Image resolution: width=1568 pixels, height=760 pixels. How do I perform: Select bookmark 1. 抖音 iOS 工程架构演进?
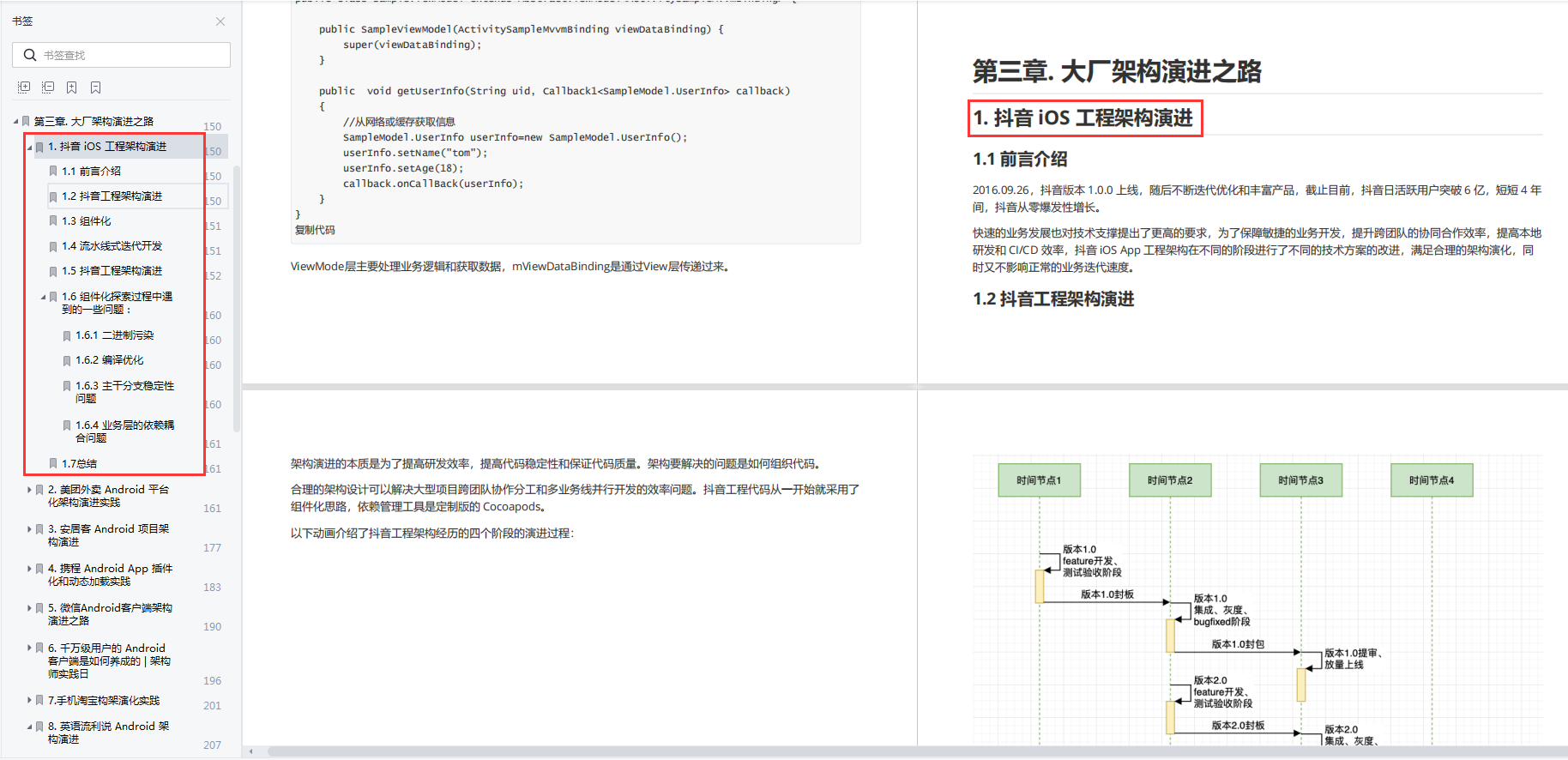pos(107,147)
